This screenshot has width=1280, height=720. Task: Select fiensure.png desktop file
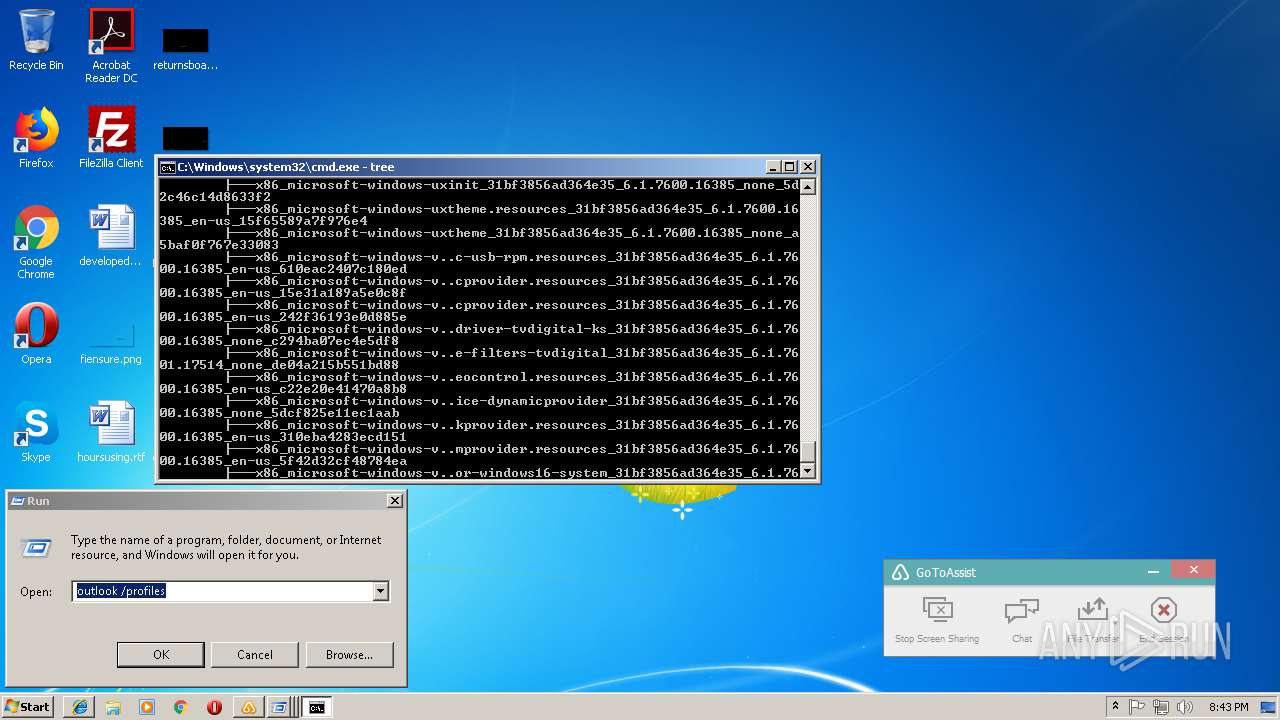click(x=111, y=340)
